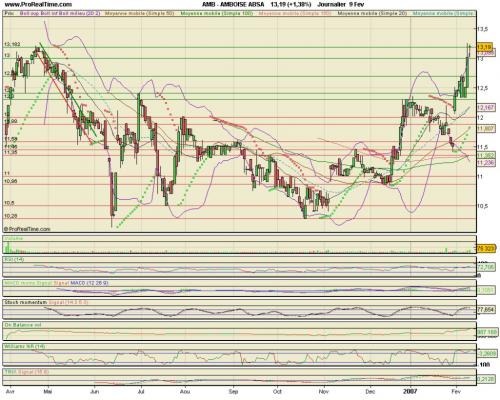Select the MACD (12 26 9) panel label
The width and height of the screenshot is (500, 400).
(89, 283)
